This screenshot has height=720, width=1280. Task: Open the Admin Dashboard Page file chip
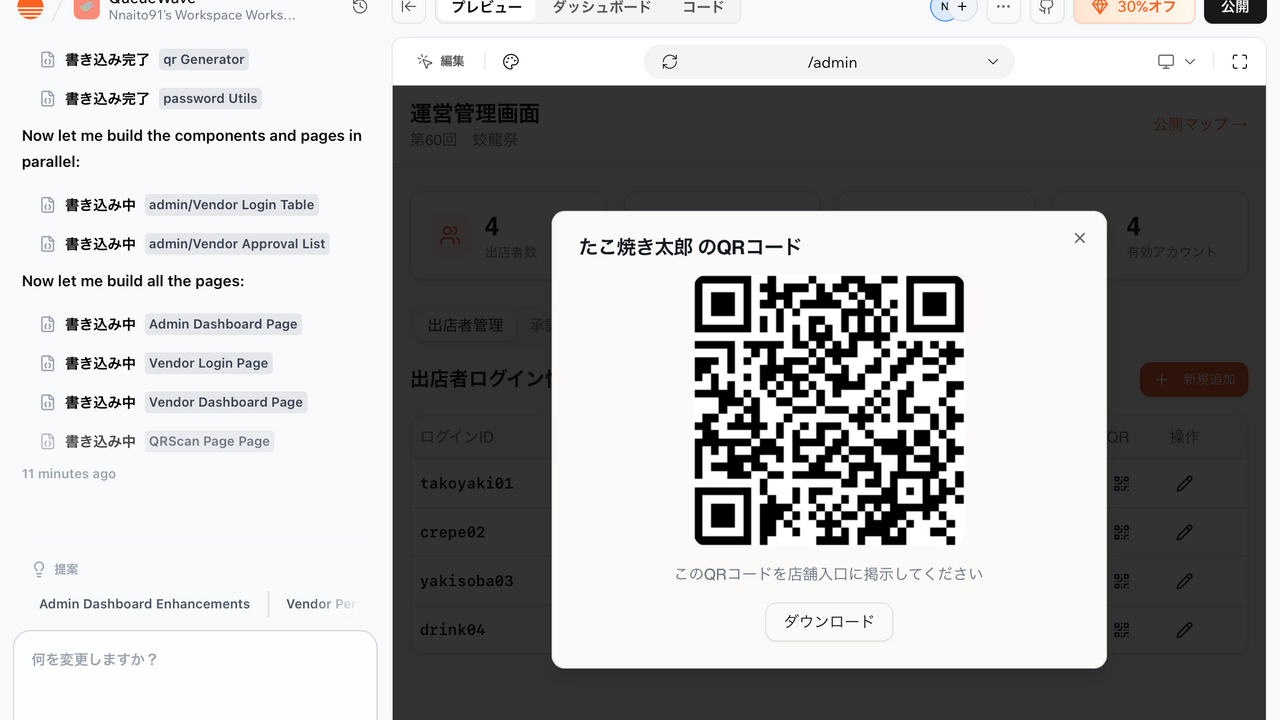point(223,324)
